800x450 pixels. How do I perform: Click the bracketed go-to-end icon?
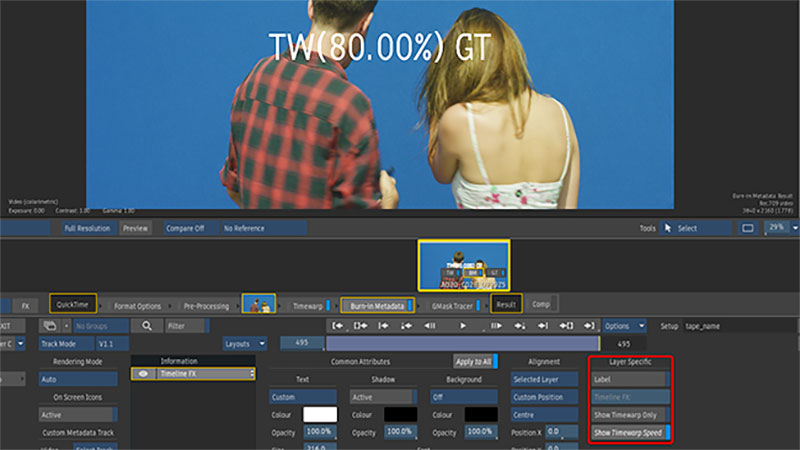566,326
